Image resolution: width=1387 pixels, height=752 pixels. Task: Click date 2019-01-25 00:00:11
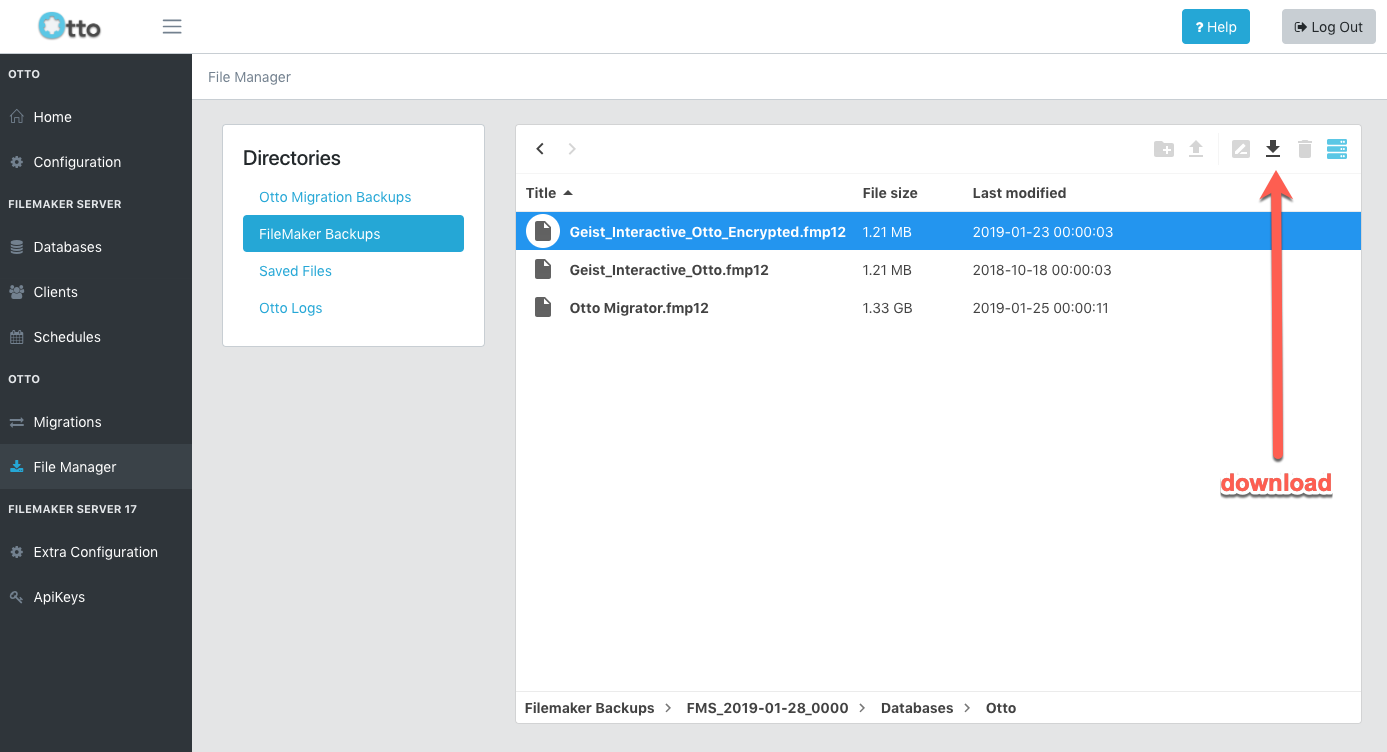(x=1040, y=308)
